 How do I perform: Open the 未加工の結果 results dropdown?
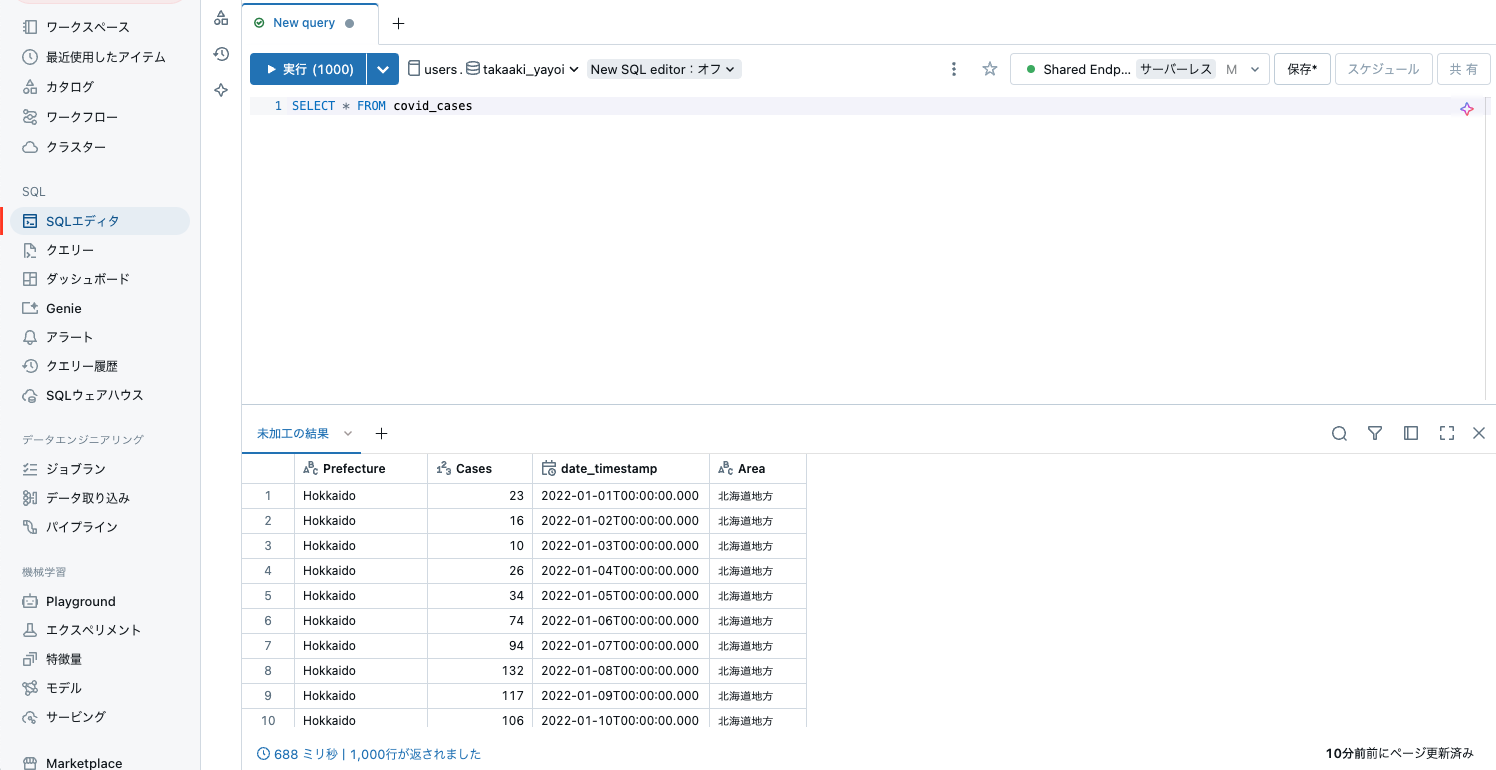pyautogui.click(x=347, y=433)
